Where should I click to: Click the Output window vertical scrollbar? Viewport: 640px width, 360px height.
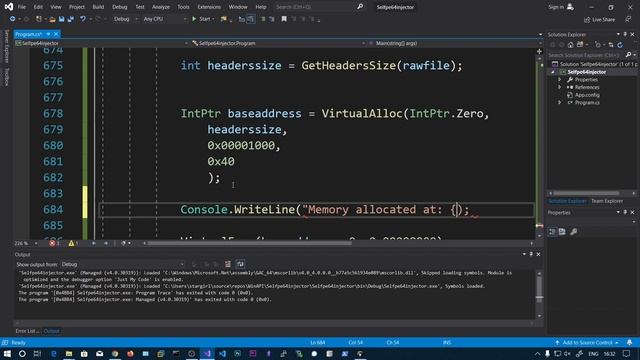[x=539, y=294]
